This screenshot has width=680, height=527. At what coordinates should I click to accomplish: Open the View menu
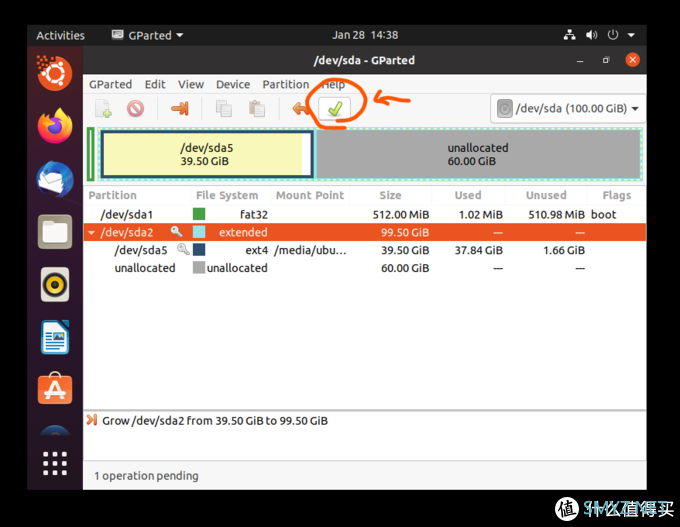(191, 84)
